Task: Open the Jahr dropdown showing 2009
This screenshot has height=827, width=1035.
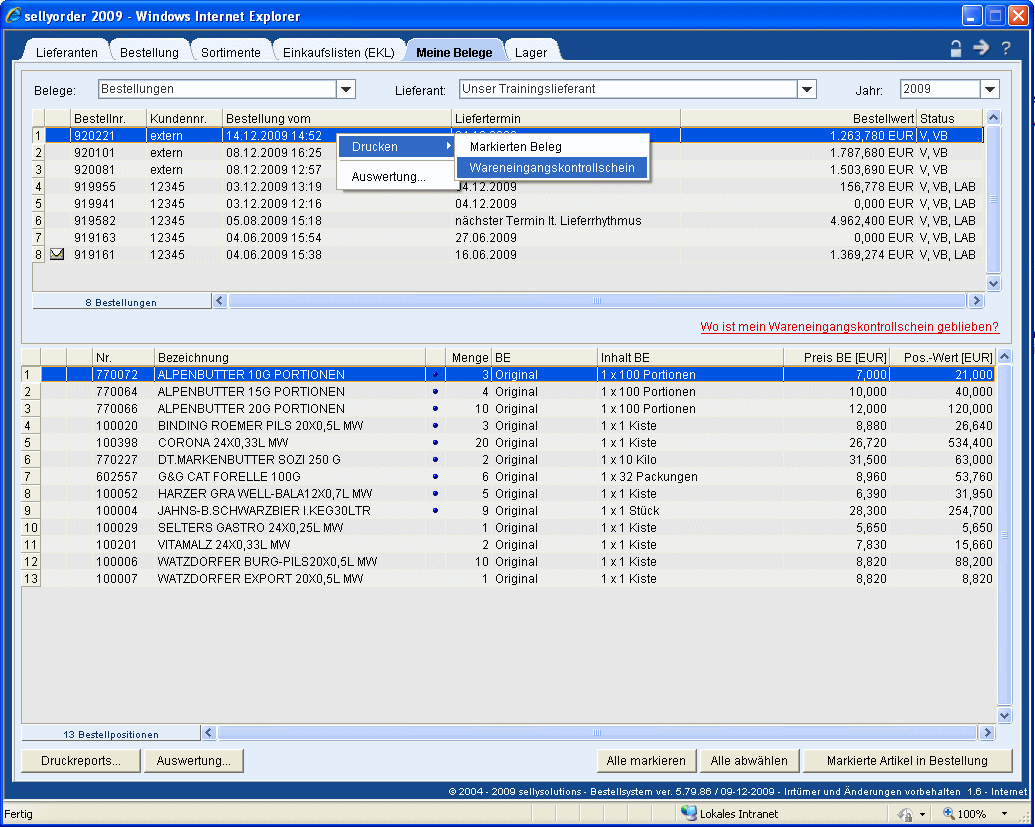Action: pyautogui.click(x=989, y=89)
